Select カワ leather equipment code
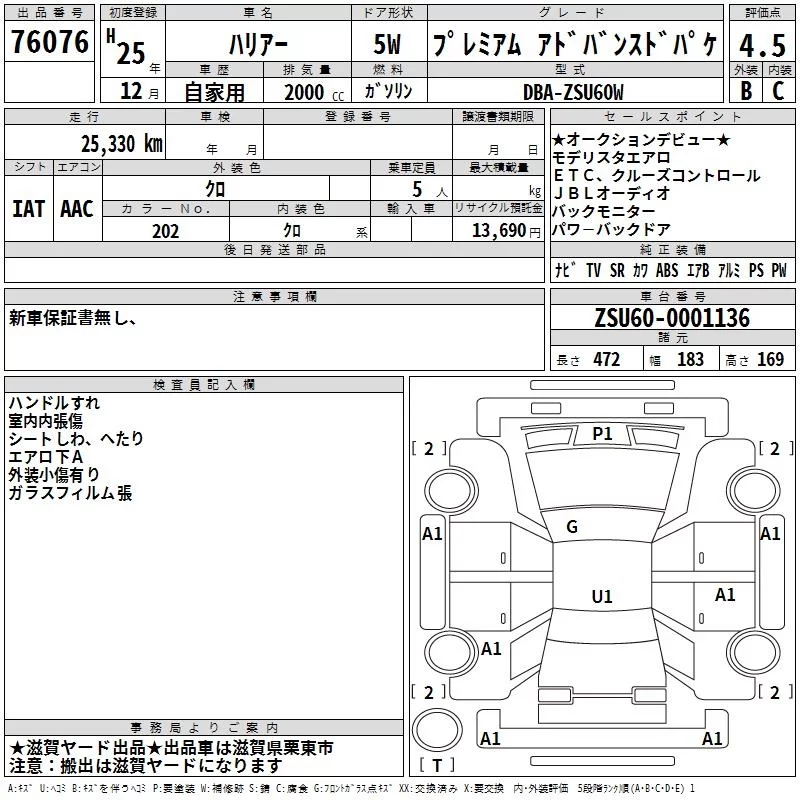 point(640,270)
